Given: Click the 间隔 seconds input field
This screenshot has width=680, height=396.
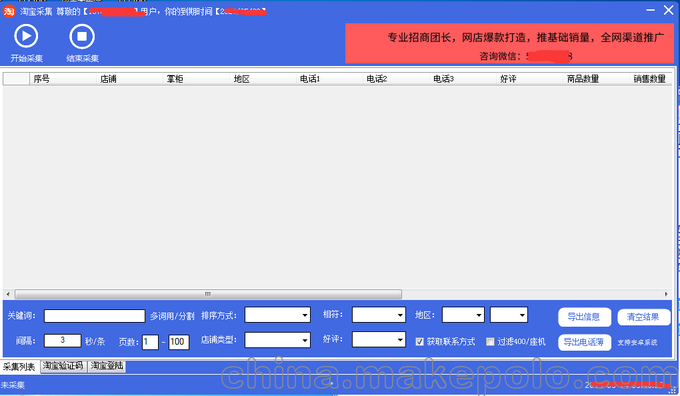Looking at the screenshot, I should [x=62, y=340].
